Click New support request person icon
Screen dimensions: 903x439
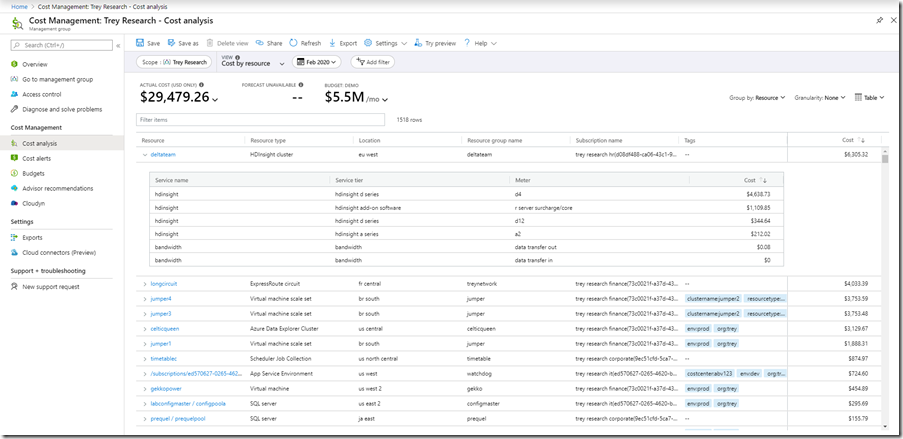coord(14,286)
